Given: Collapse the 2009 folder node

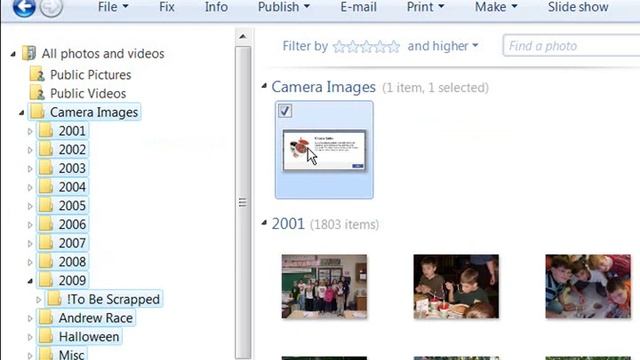Looking at the screenshot, I should point(30,281).
